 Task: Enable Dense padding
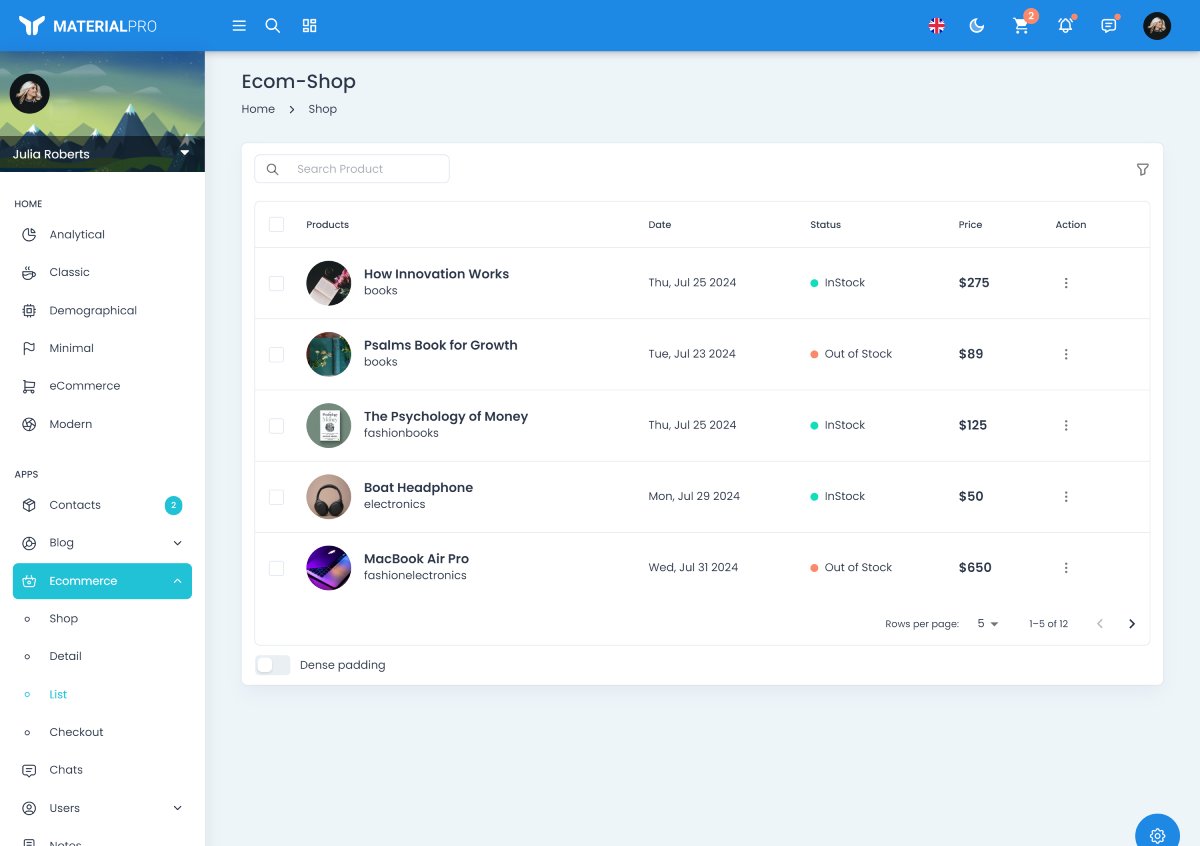coord(271,664)
